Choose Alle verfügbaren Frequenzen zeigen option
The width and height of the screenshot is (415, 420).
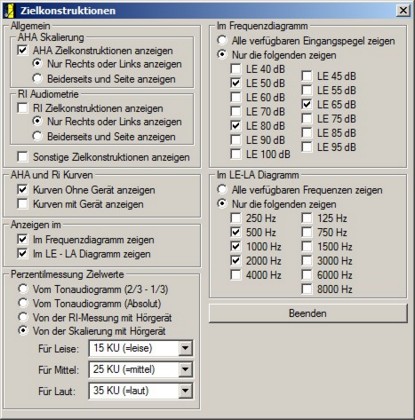click(222, 190)
